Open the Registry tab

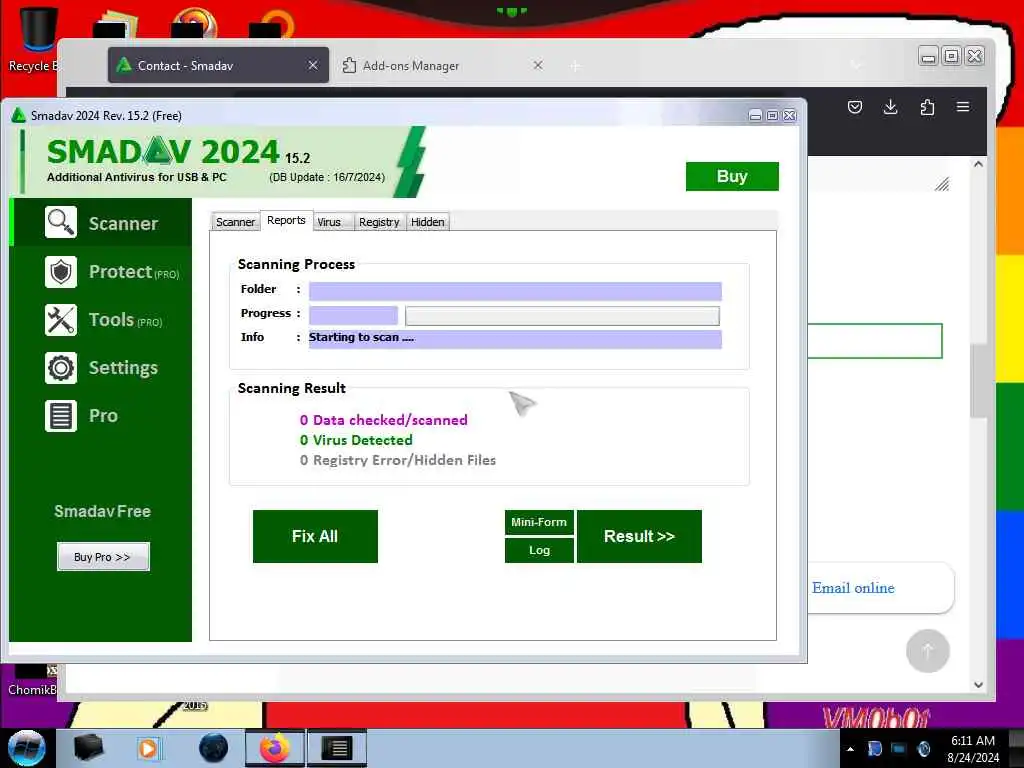click(x=379, y=222)
